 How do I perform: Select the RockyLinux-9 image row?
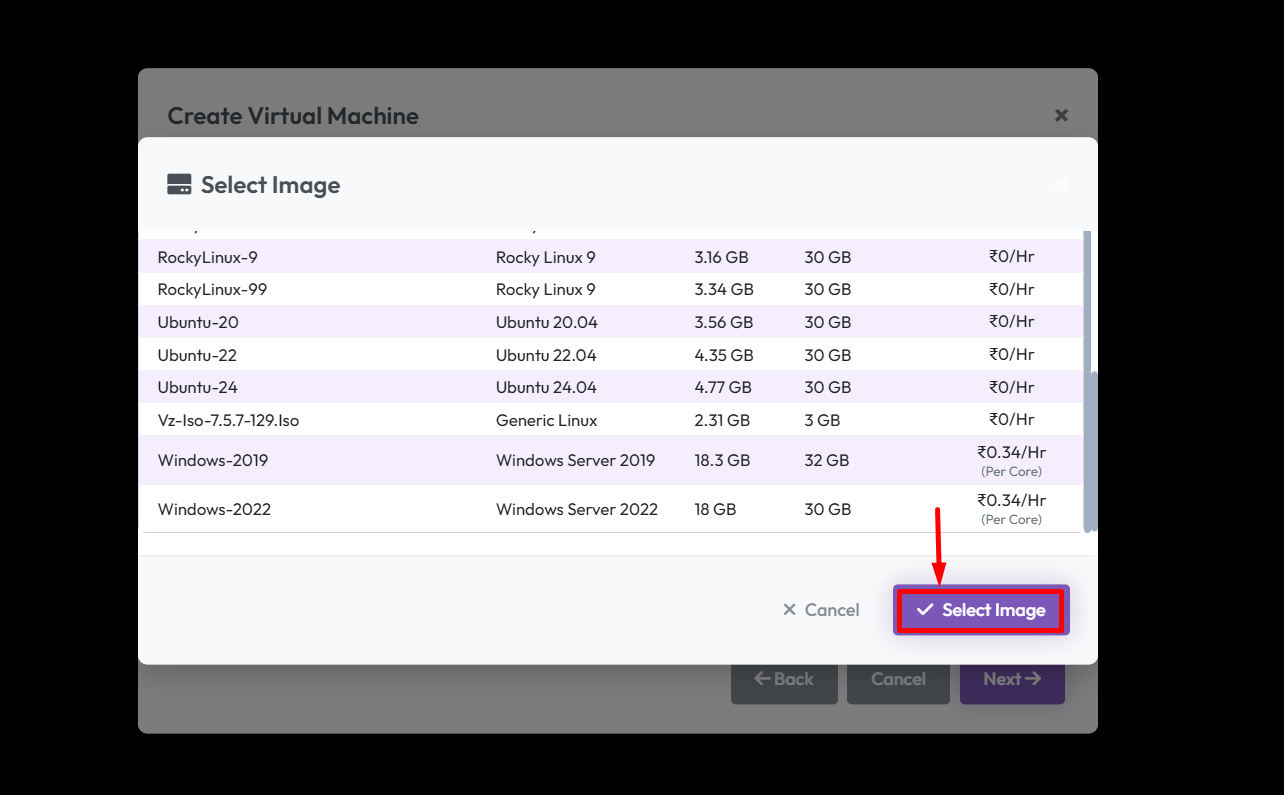click(208, 257)
